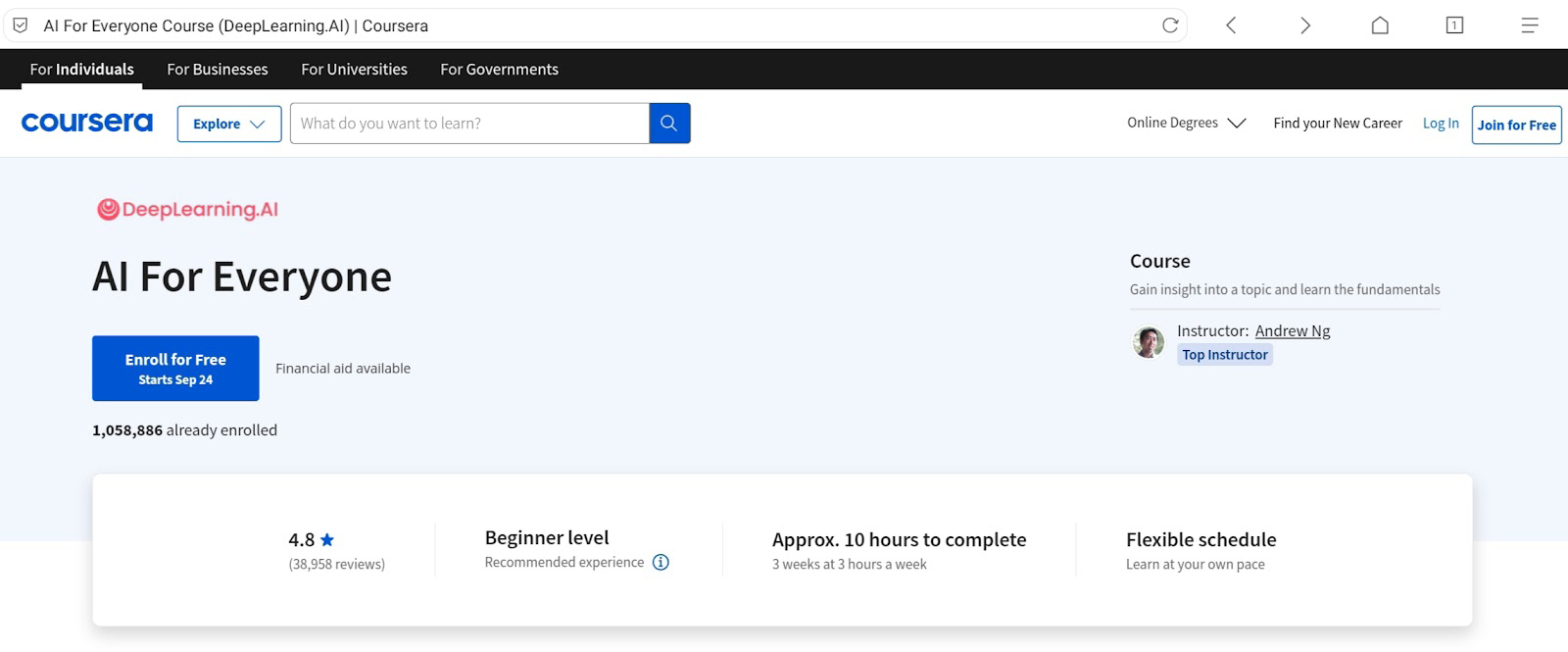
Task: Click Gain insight into a topic text
Action: (x=1285, y=290)
